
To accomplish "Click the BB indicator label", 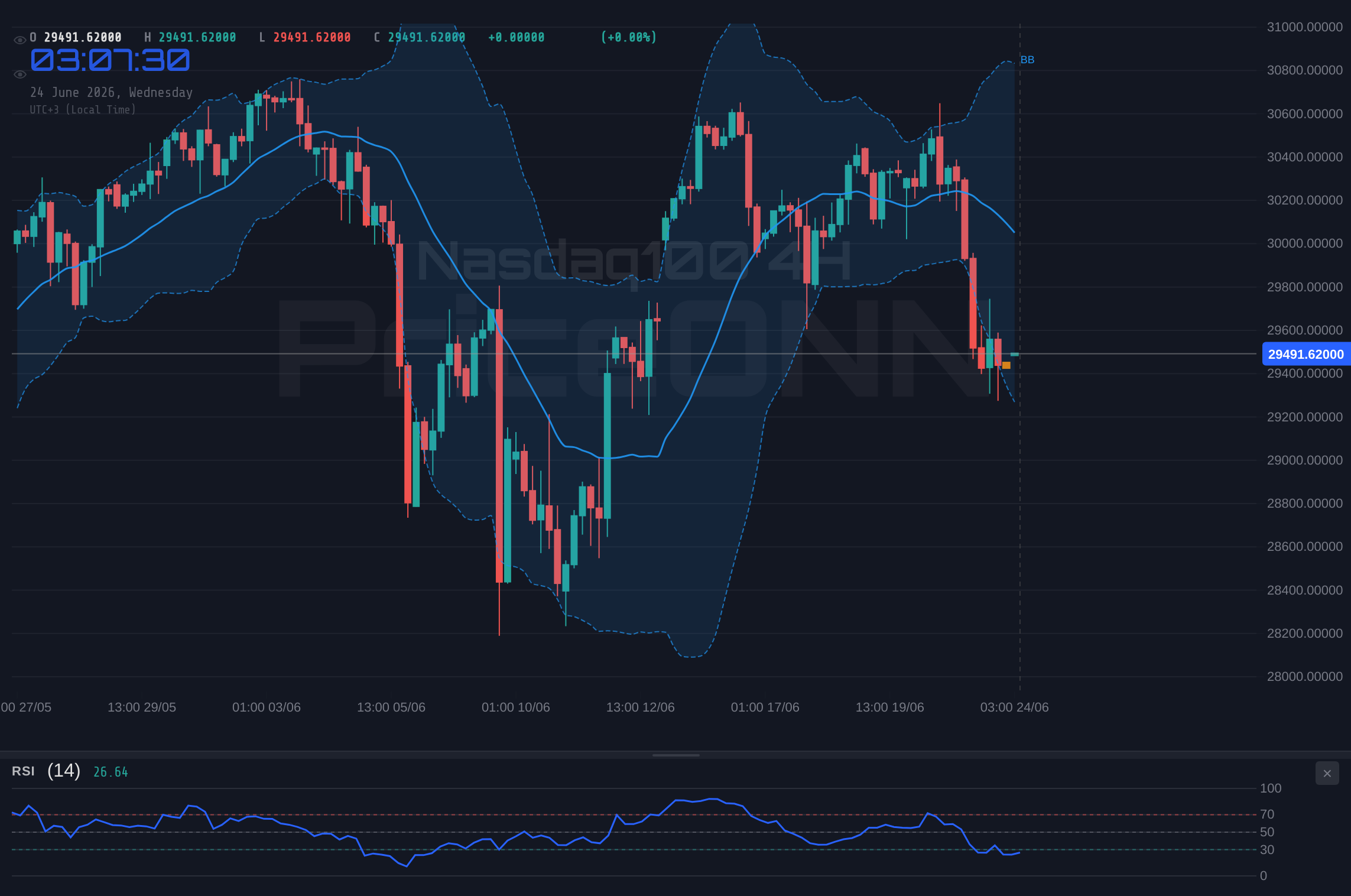I will point(1027,60).
